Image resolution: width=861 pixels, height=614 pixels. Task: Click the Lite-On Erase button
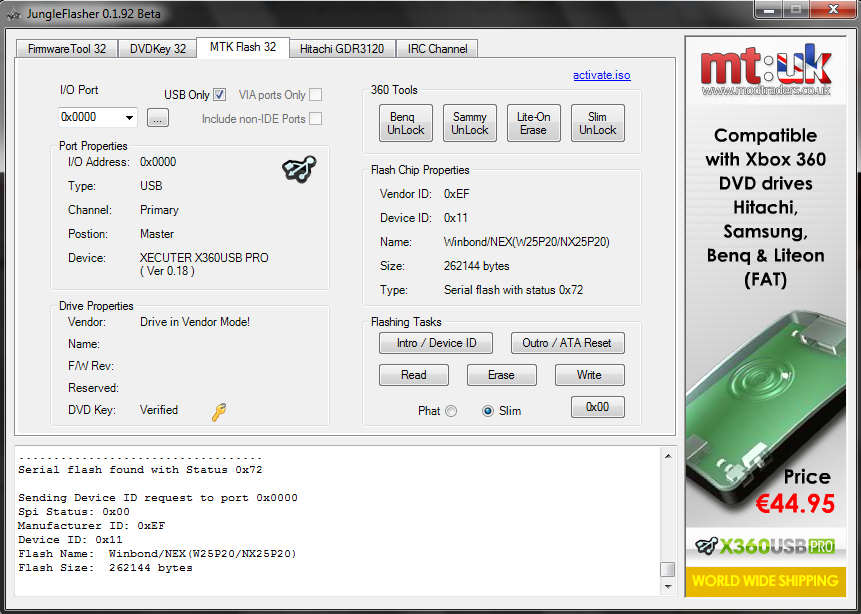pyautogui.click(x=533, y=123)
